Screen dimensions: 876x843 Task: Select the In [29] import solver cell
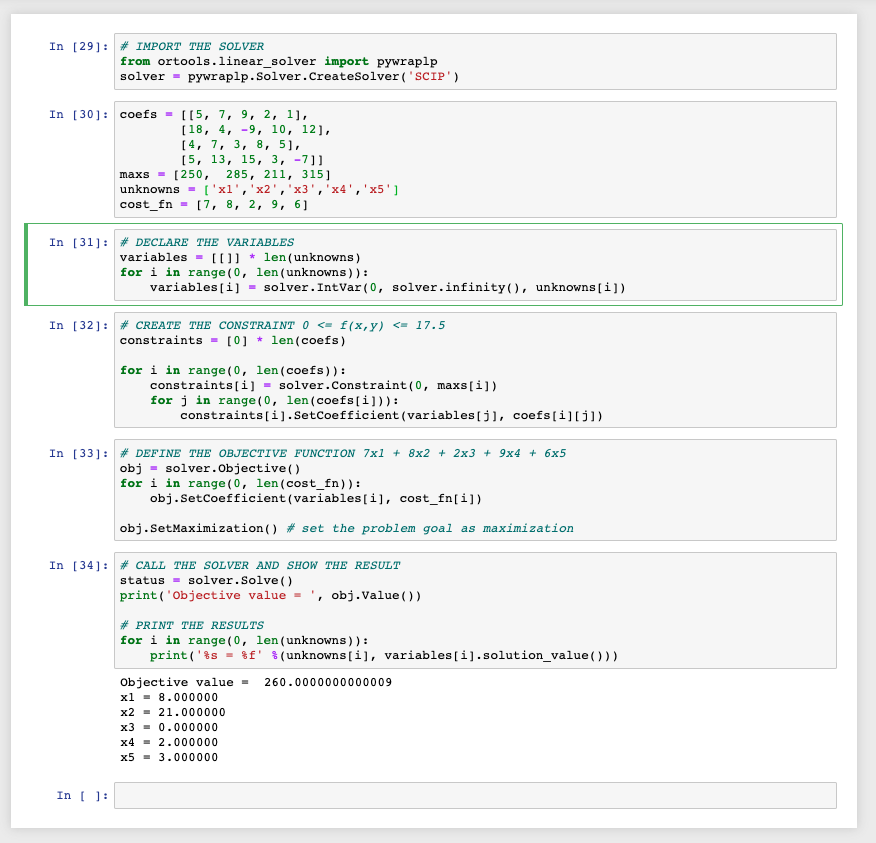(475, 61)
